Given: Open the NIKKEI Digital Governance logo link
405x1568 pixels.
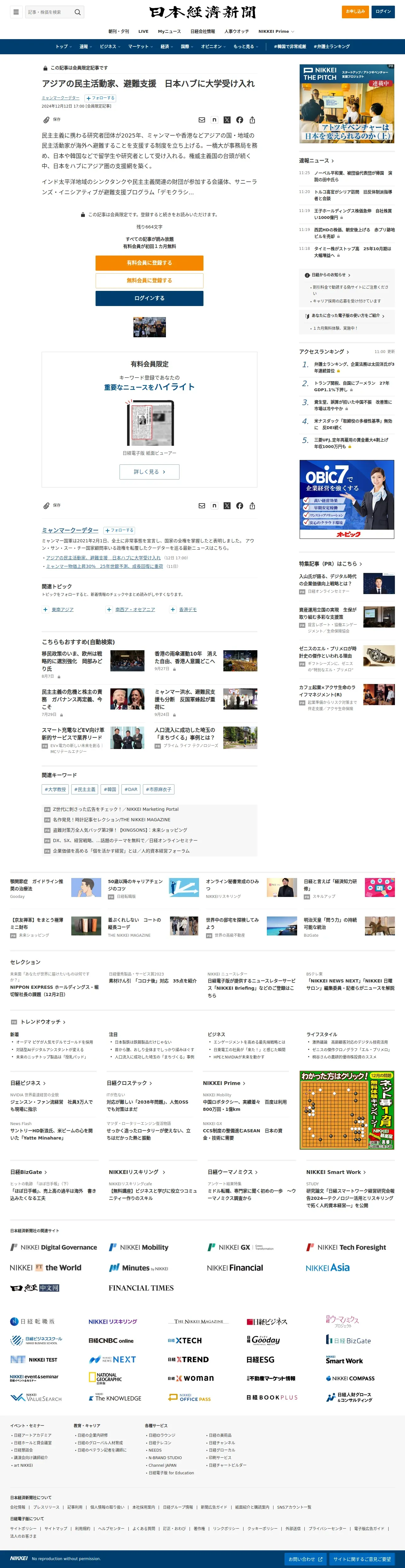Looking at the screenshot, I should point(54,1247).
